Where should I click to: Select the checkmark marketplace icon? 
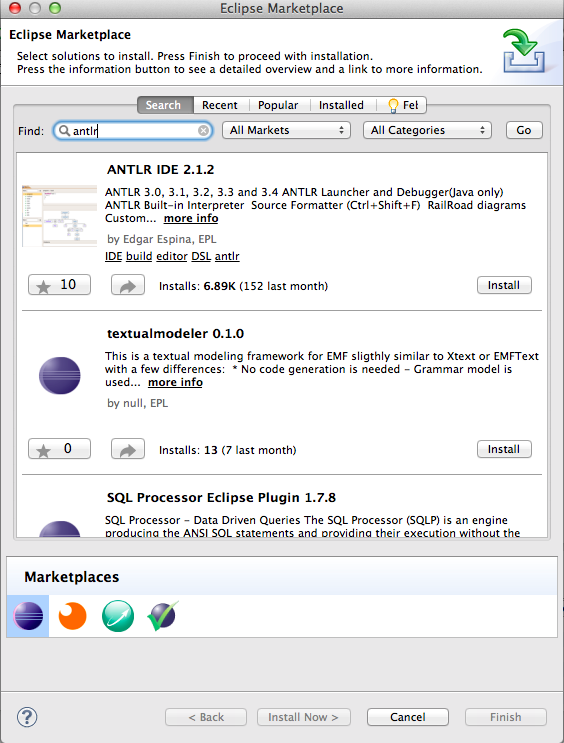pyautogui.click(x=163, y=616)
